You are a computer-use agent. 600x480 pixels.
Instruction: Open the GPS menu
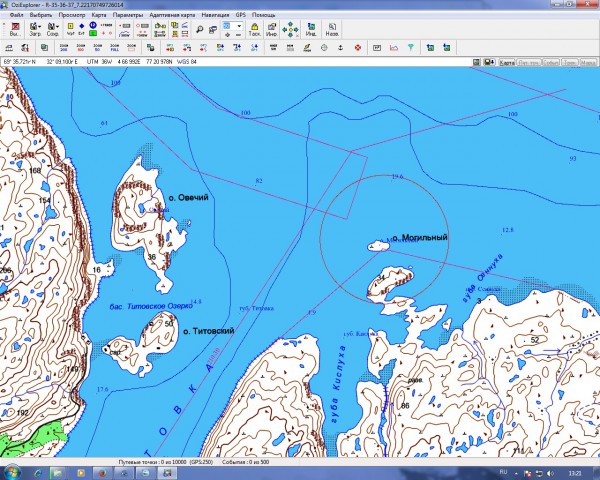241,15
